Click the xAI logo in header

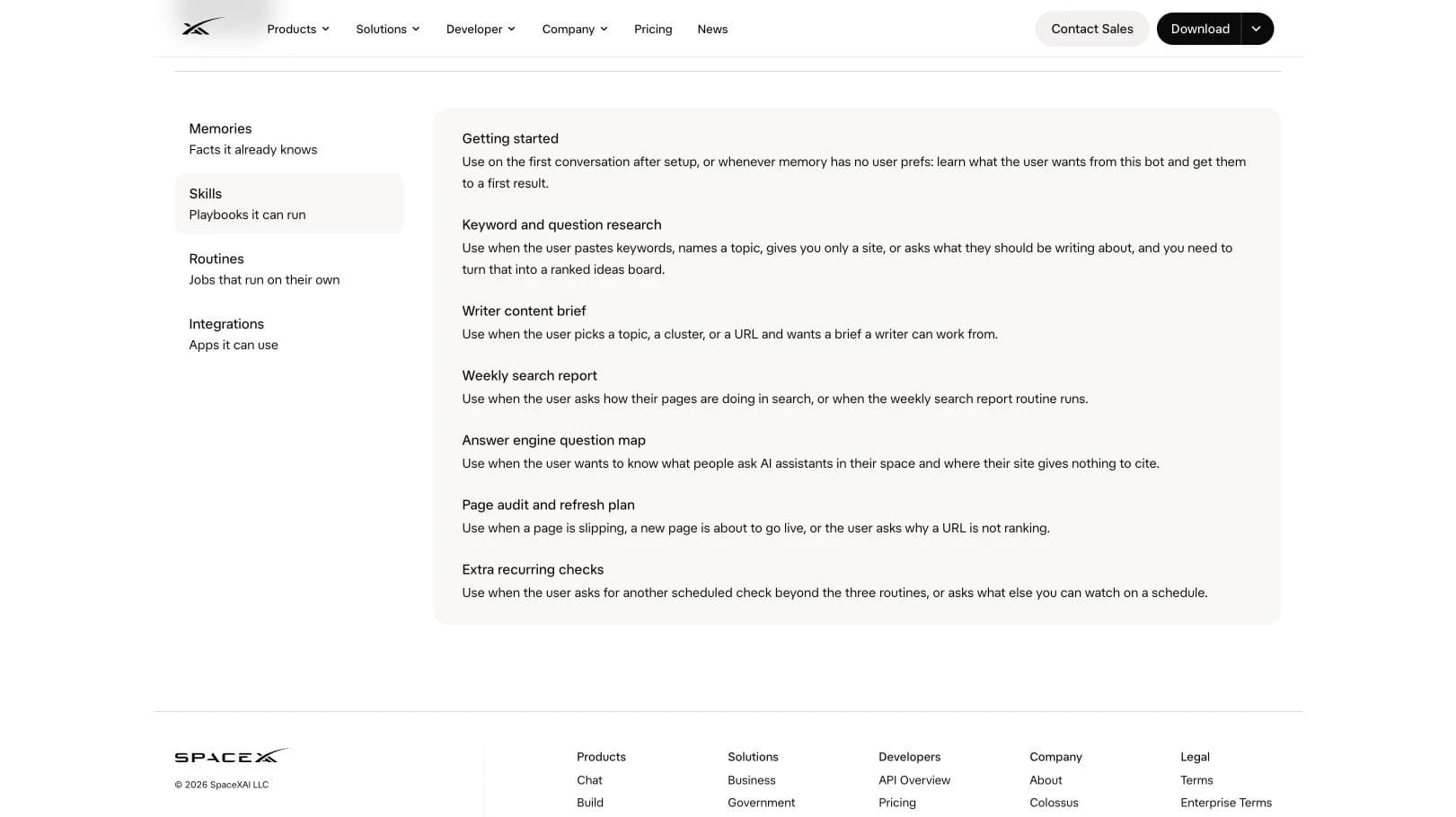203,27
